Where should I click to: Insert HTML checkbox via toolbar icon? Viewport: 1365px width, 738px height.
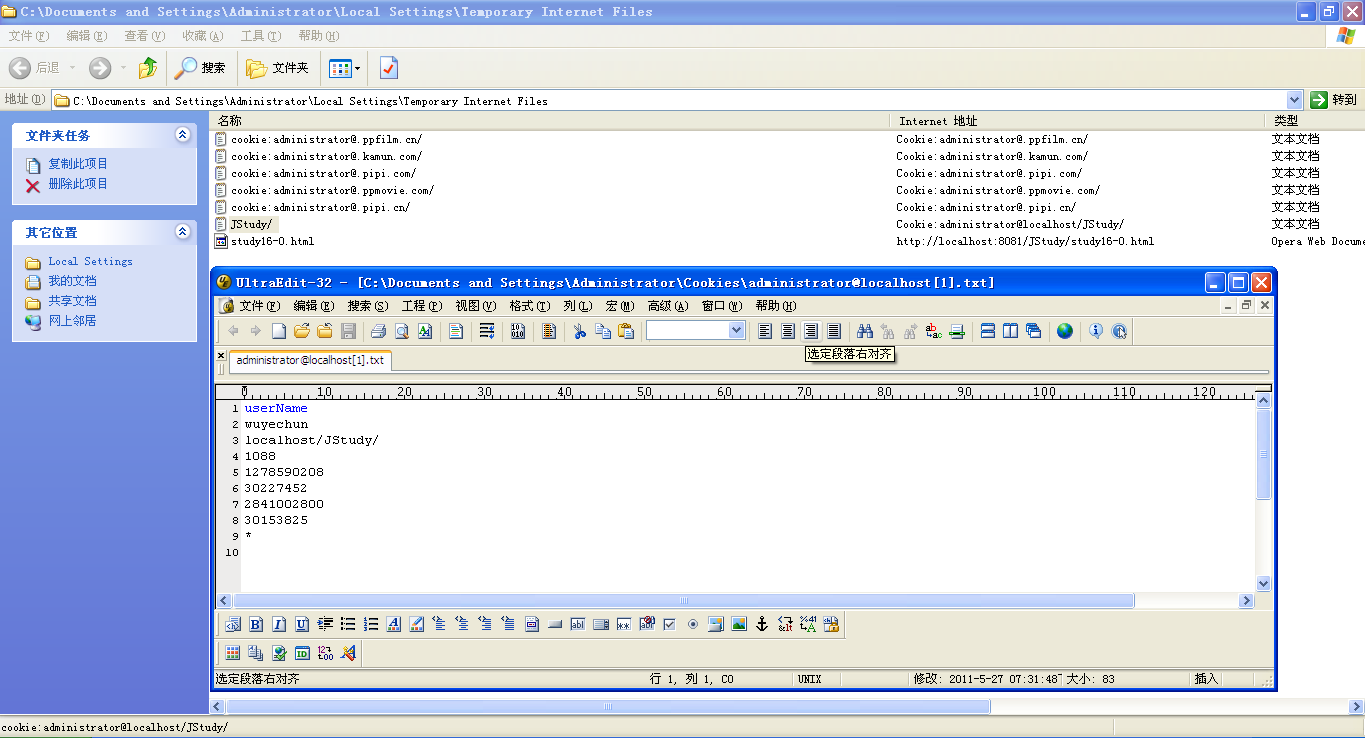click(x=669, y=624)
